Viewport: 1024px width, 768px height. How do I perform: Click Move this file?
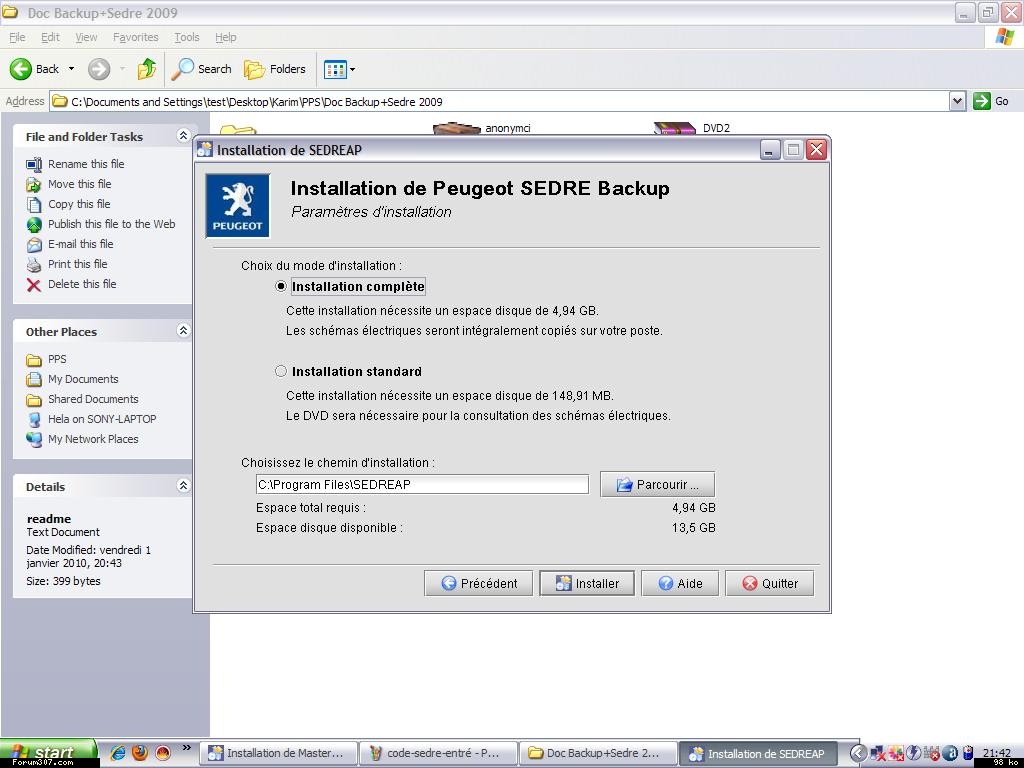[x=69, y=184]
